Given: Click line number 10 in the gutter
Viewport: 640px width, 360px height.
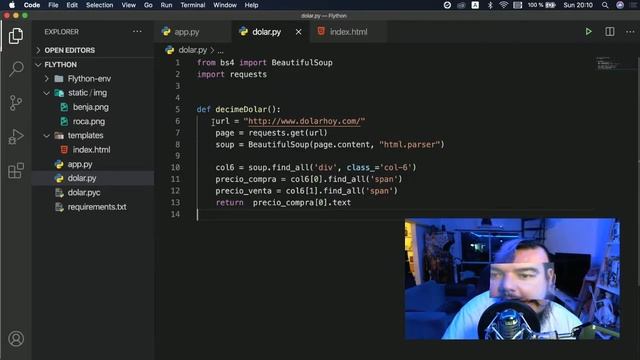Looking at the screenshot, I should (175, 167).
